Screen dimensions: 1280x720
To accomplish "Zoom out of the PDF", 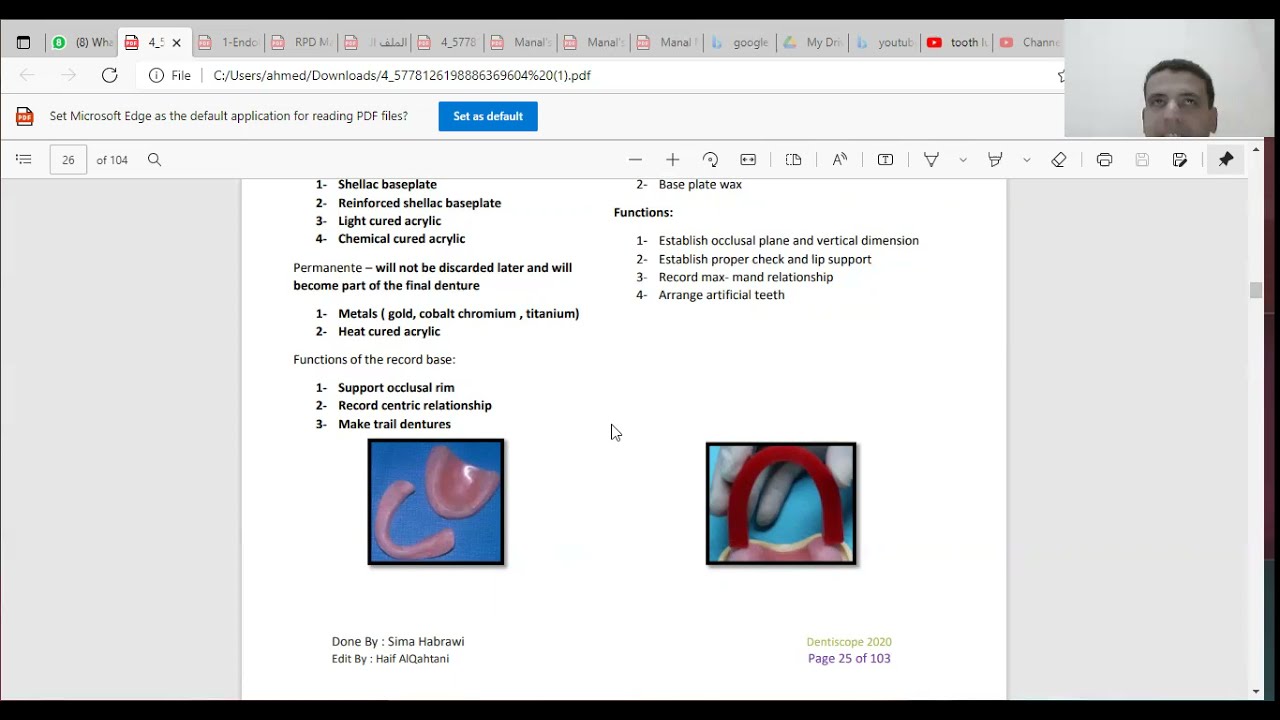I will (635, 159).
